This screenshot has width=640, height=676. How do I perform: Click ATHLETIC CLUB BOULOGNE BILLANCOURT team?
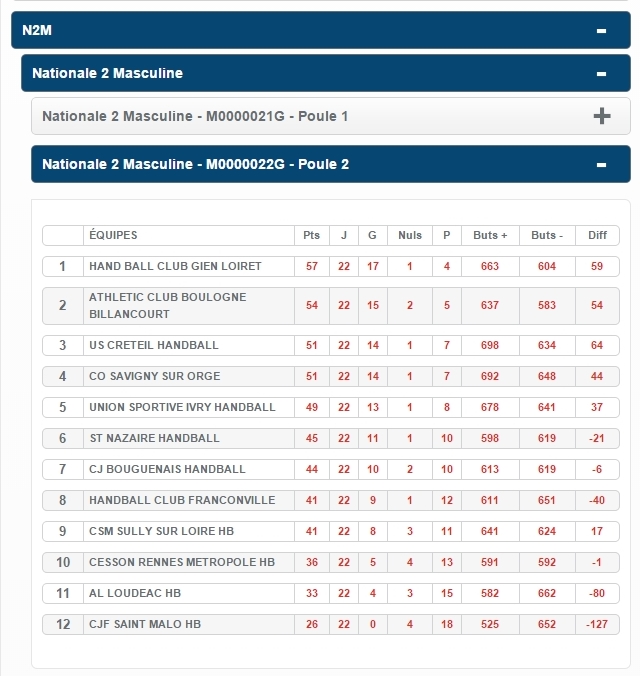[167, 305]
